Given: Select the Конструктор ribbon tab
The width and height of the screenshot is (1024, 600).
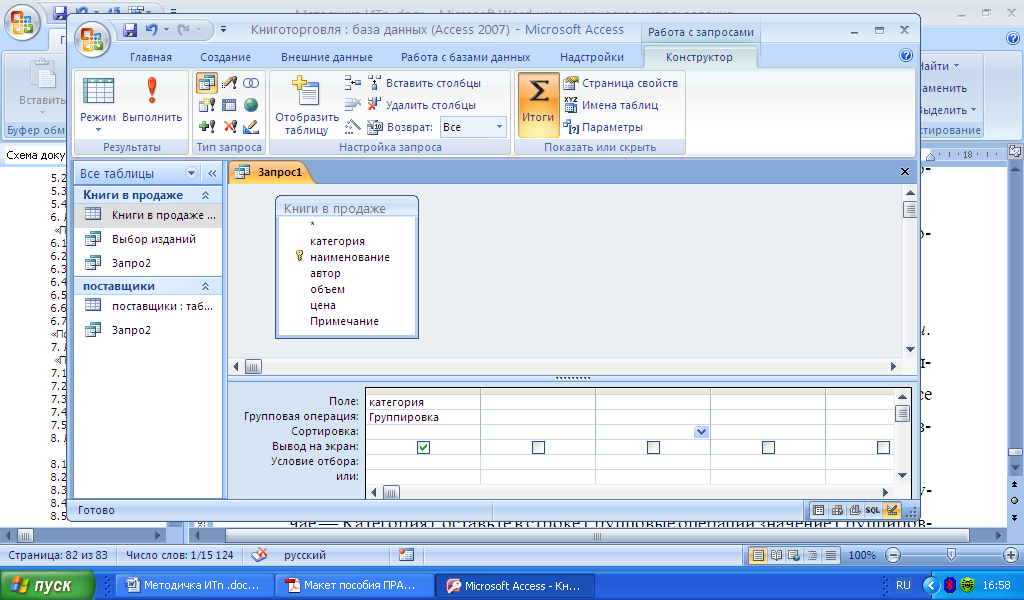Looking at the screenshot, I should 699,57.
